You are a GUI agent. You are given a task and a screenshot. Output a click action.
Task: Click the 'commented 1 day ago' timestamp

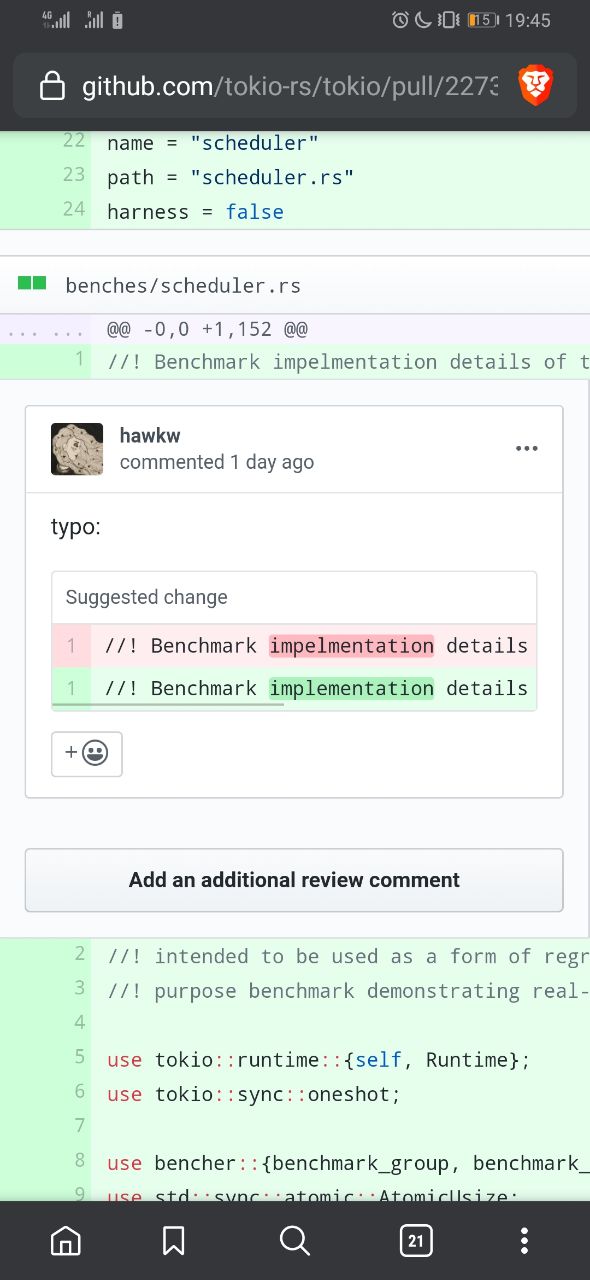(x=217, y=462)
